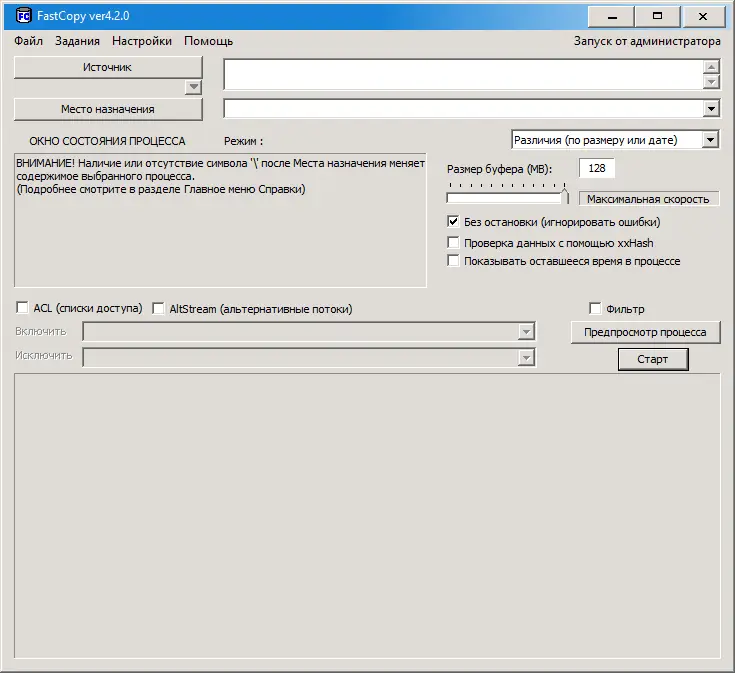Click into the source path text box
The width and height of the screenshot is (735, 673).
463,74
